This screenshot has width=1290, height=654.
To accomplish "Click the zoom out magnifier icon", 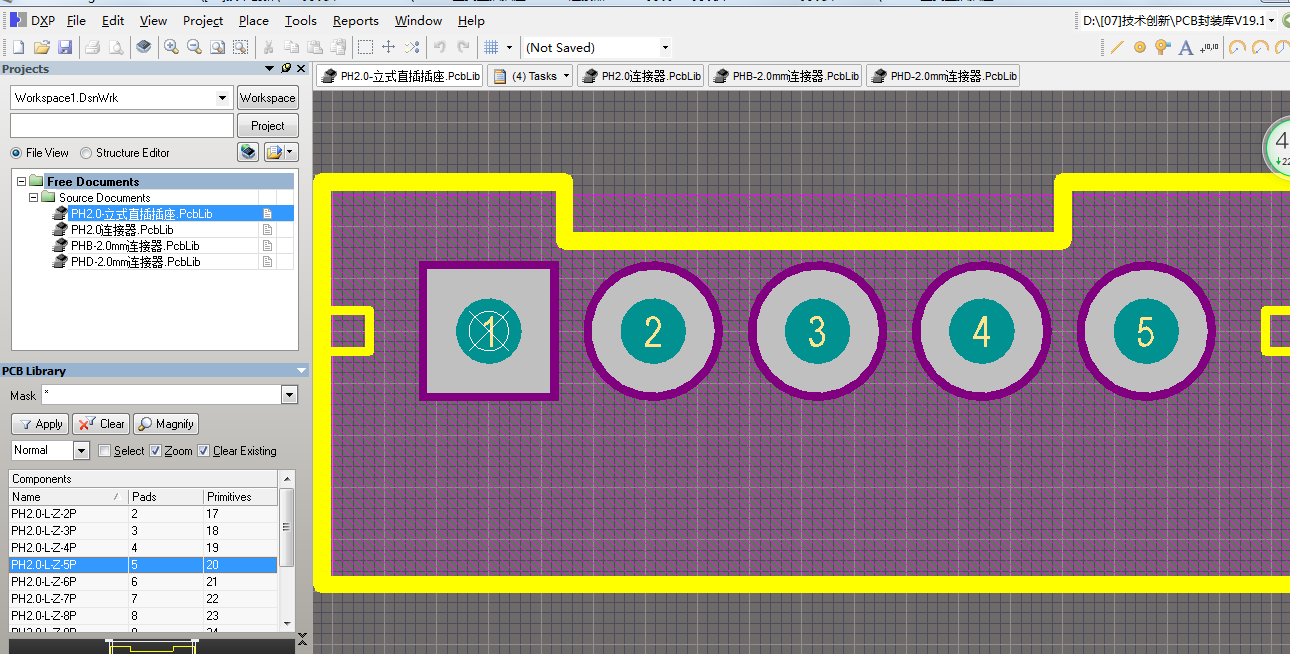I will pyautogui.click(x=194, y=47).
